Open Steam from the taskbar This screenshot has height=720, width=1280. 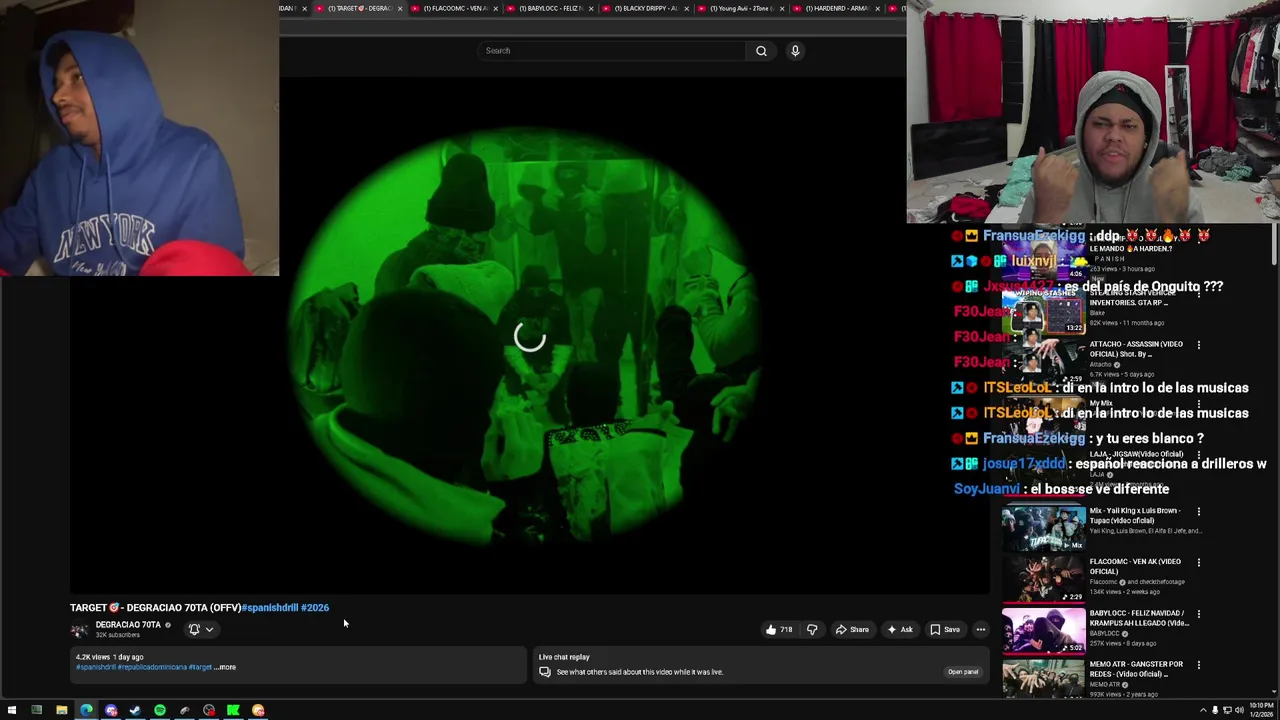pyautogui.click(x=135, y=710)
